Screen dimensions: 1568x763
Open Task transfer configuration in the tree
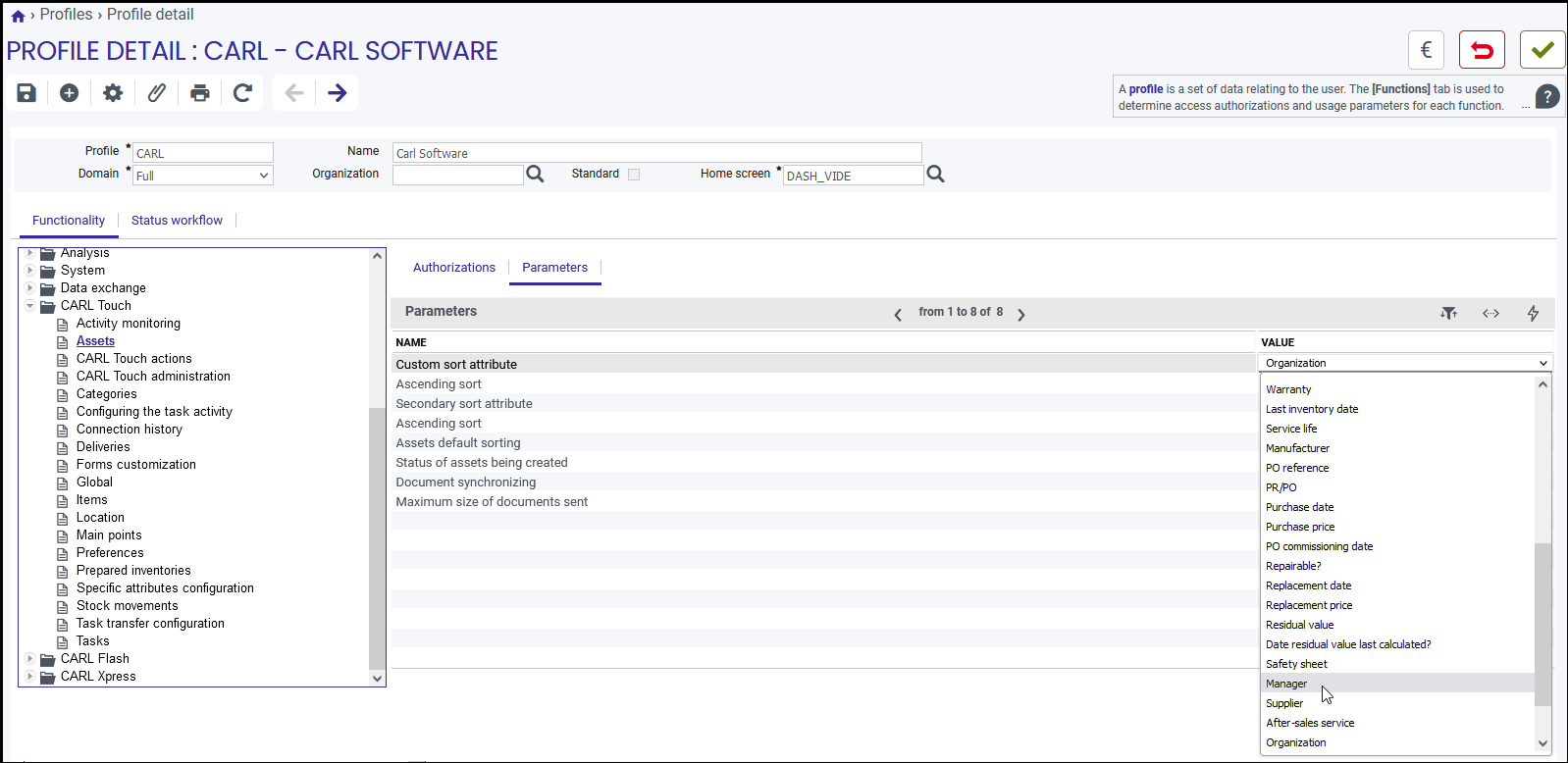tap(150, 624)
